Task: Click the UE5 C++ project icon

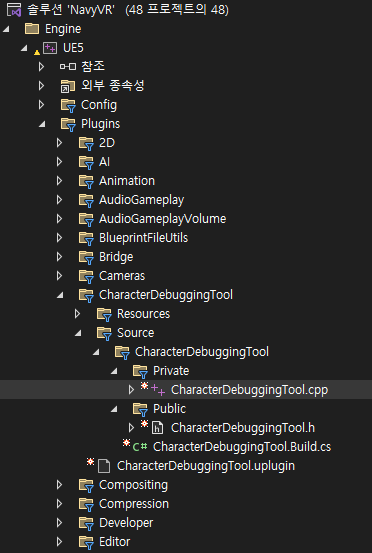Action: (50, 48)
